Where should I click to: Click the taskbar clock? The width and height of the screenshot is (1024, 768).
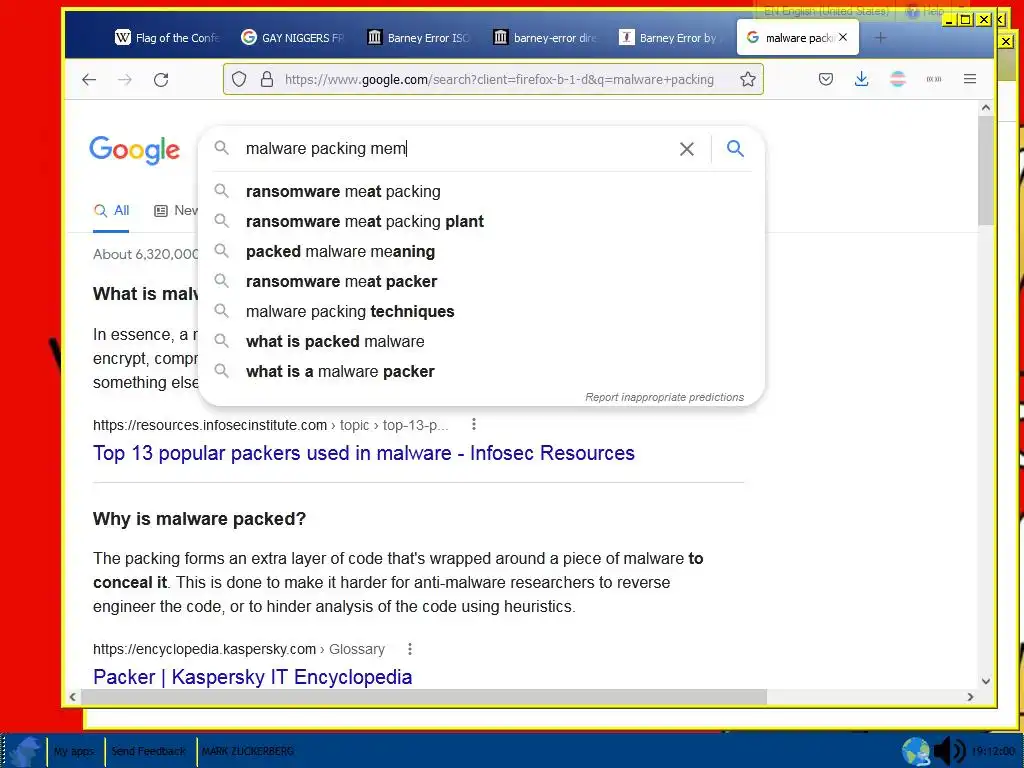pos(993,752)
